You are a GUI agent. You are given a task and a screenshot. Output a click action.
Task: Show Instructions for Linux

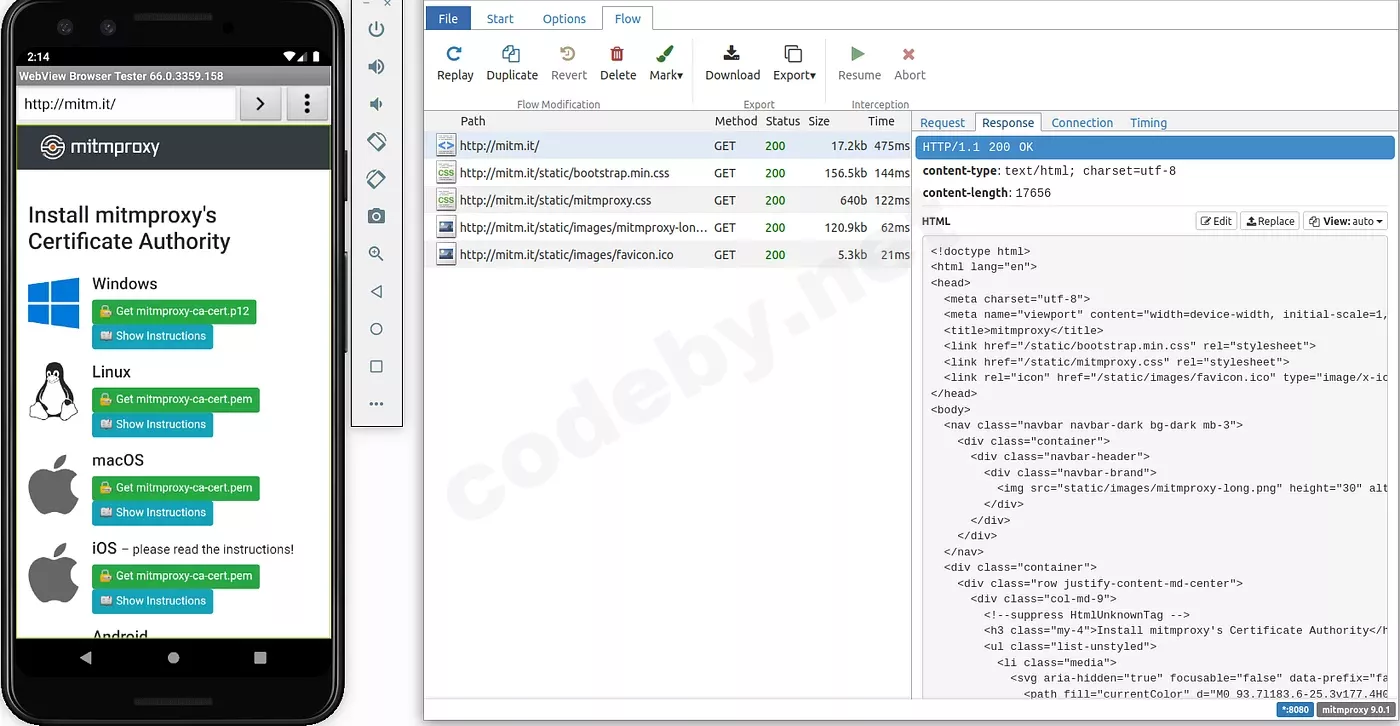click(152, 424)
